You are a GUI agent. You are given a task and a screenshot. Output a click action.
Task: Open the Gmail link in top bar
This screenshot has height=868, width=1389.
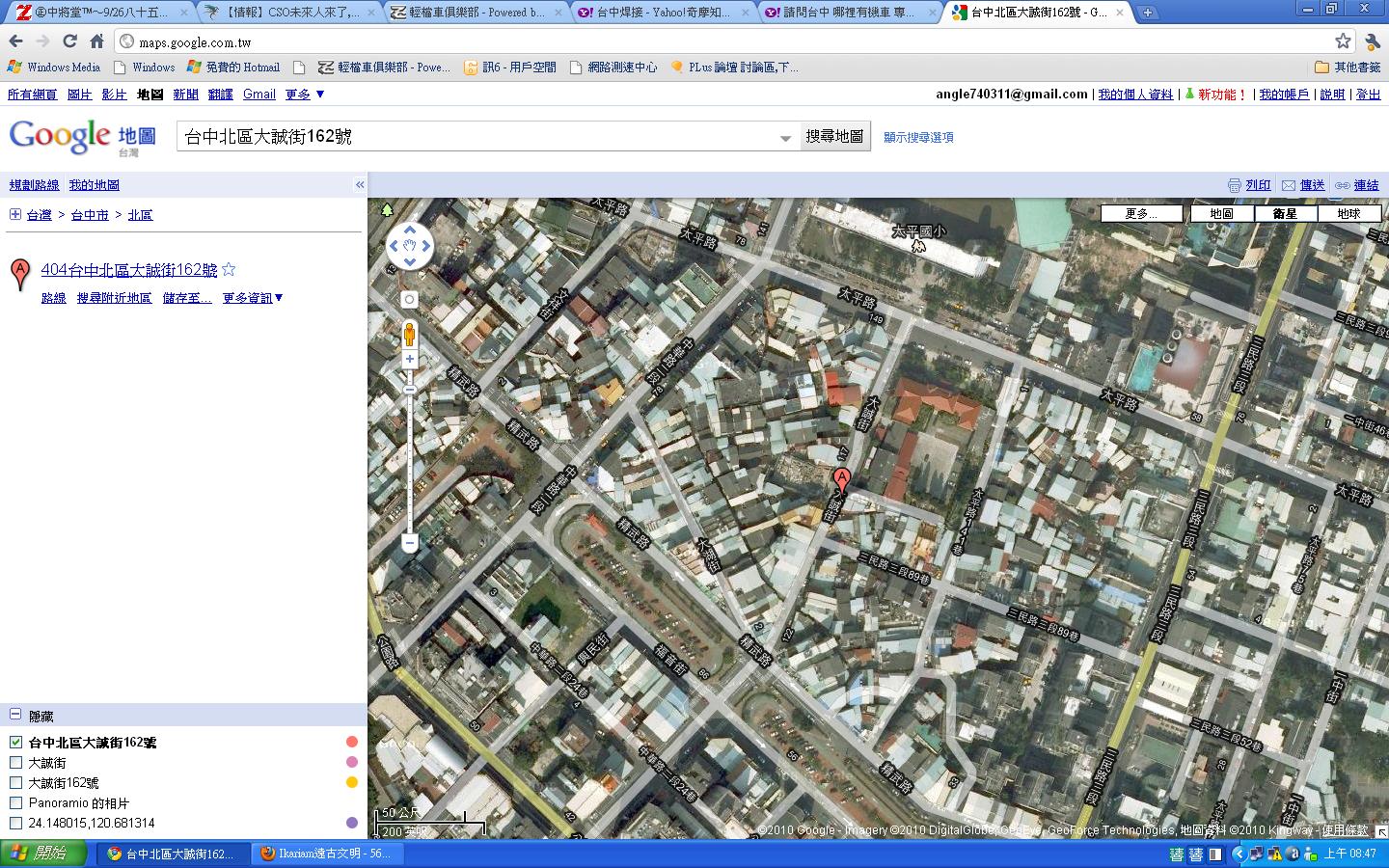tap(259, 94)
